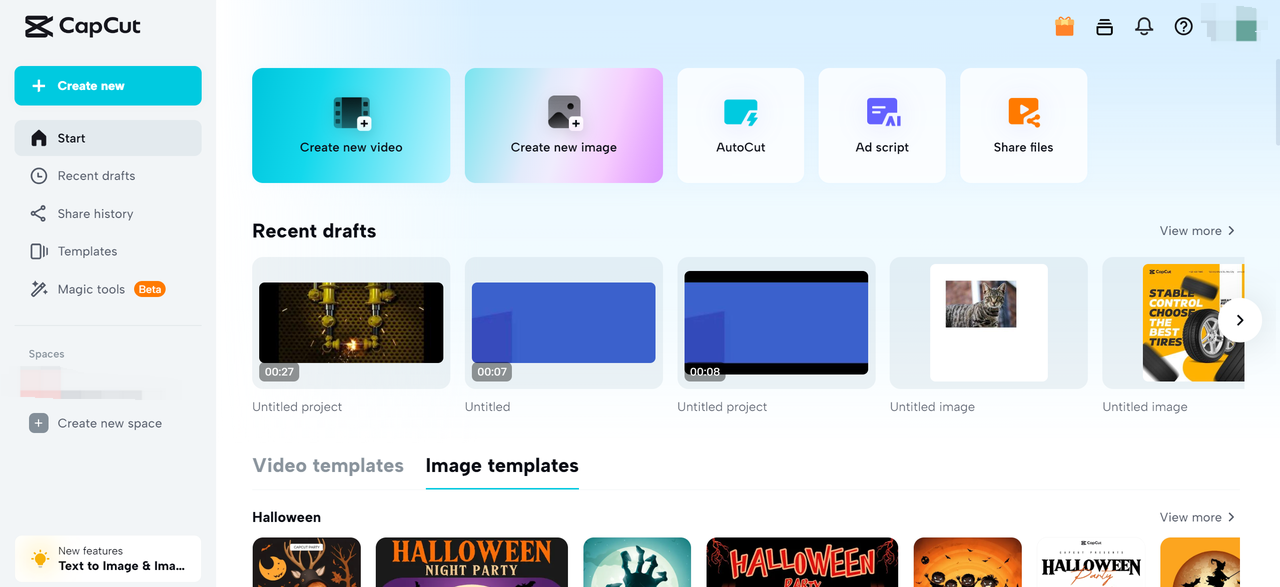Click the Create new video card
This screenshot has height=587, width=1280.
coord(351,125)
